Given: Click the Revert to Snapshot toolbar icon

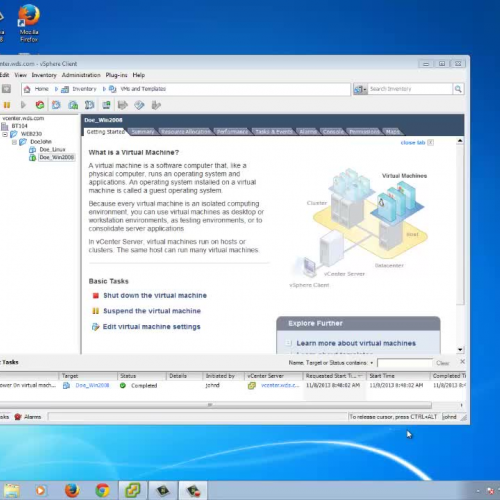Looking at the screenshot, I should [73, 105].
